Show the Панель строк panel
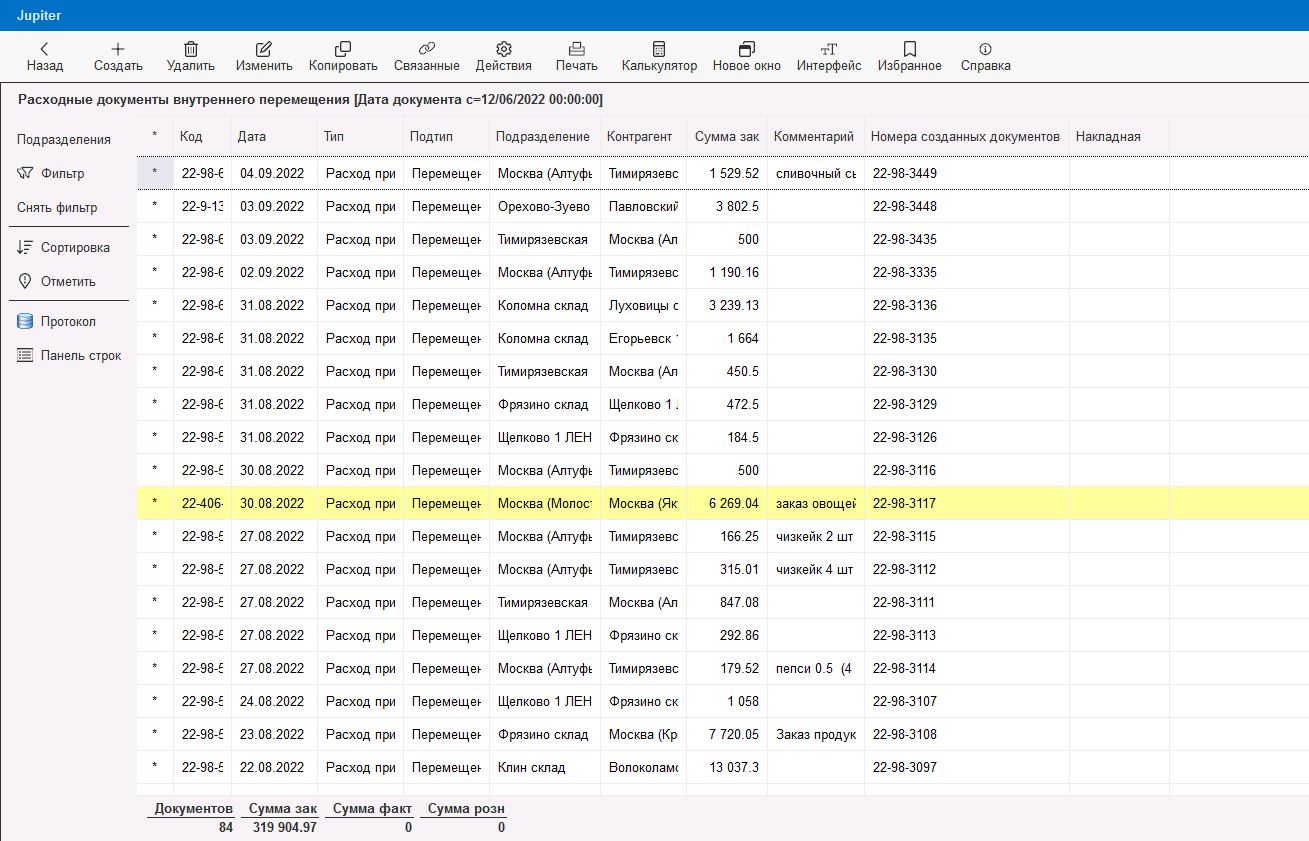This screenshot has width=1309, height=841. 69,355
